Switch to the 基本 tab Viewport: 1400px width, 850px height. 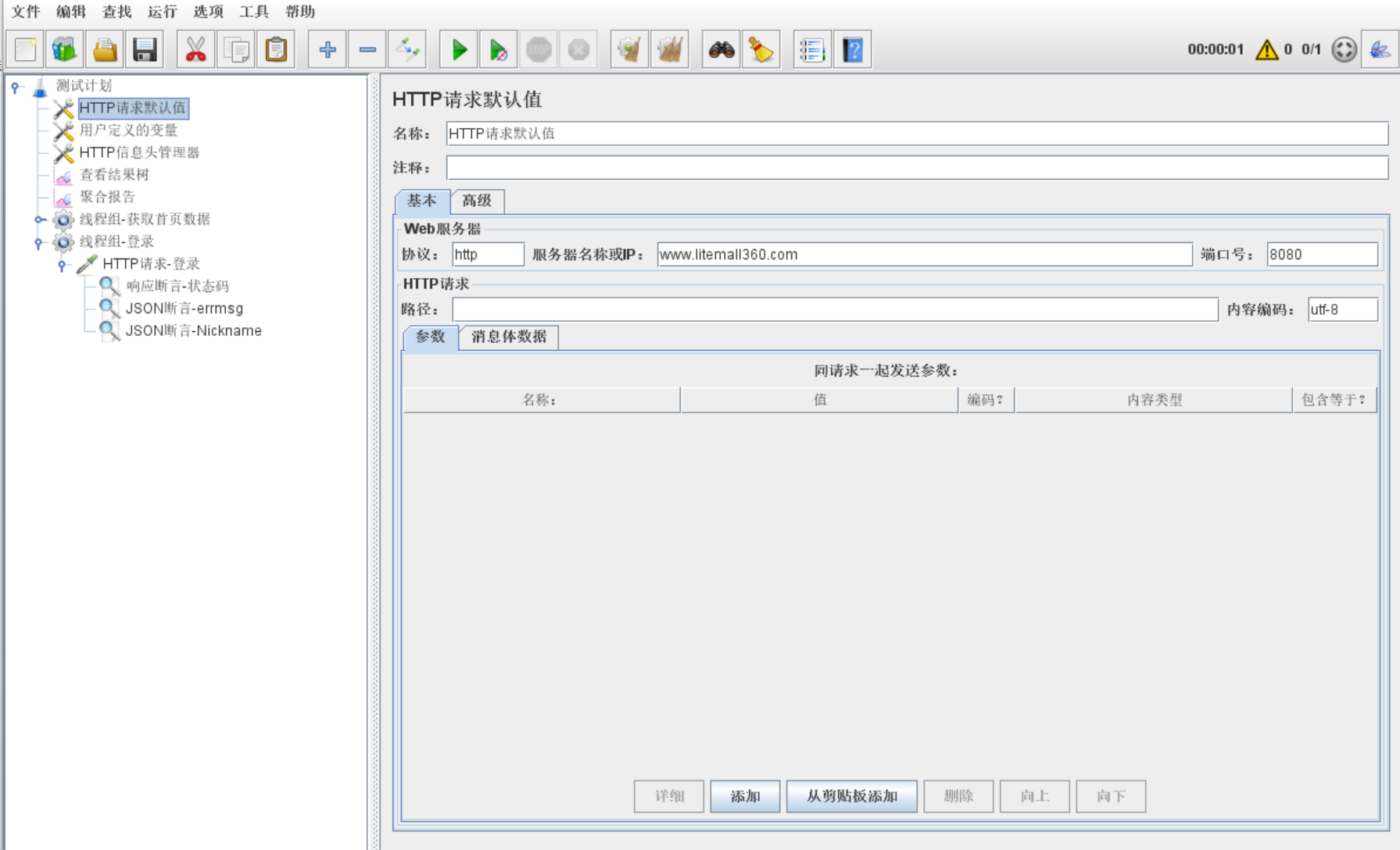click(422, 201)
